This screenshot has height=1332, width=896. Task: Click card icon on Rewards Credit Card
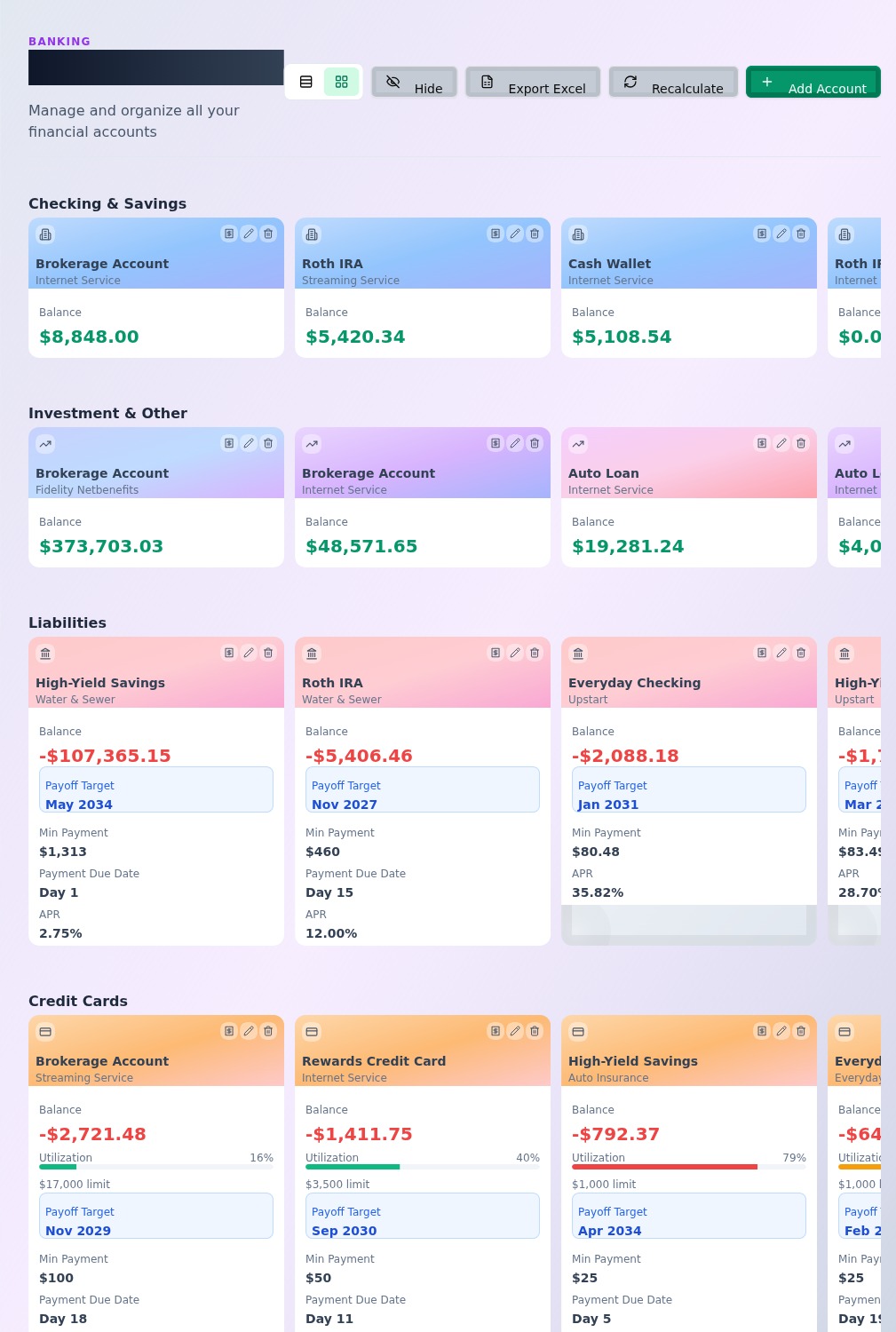point(312,1032)
